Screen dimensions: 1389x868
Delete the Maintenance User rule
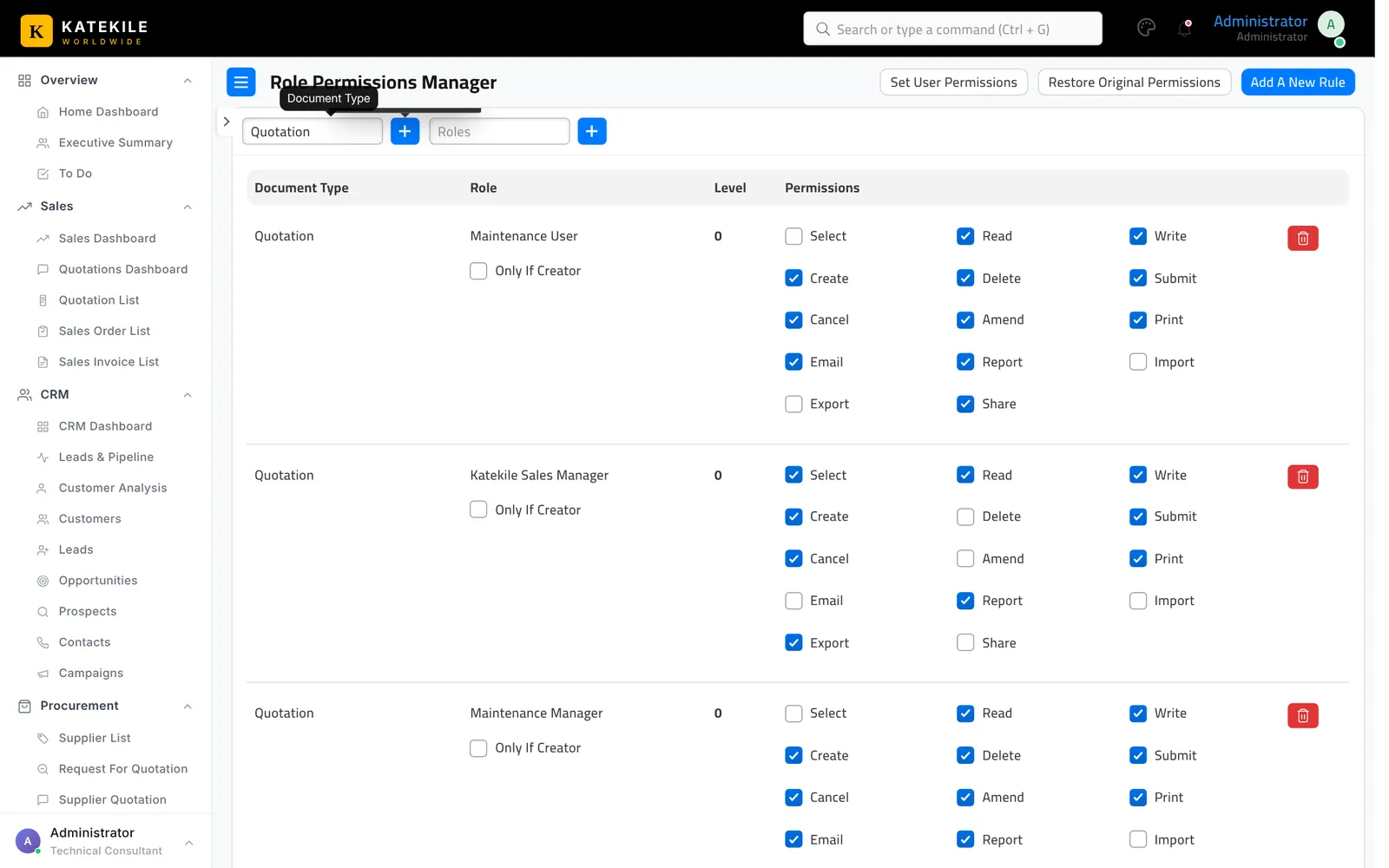pyautogui.click(x=1302, y=238)
